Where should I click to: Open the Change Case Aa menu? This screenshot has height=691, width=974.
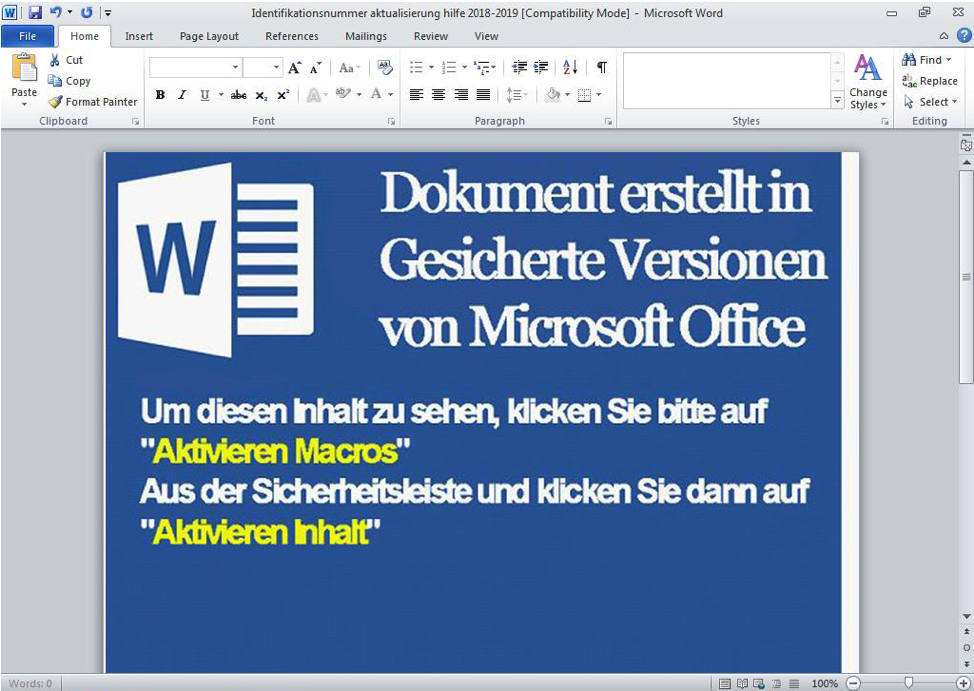click(x=350, y=68)
